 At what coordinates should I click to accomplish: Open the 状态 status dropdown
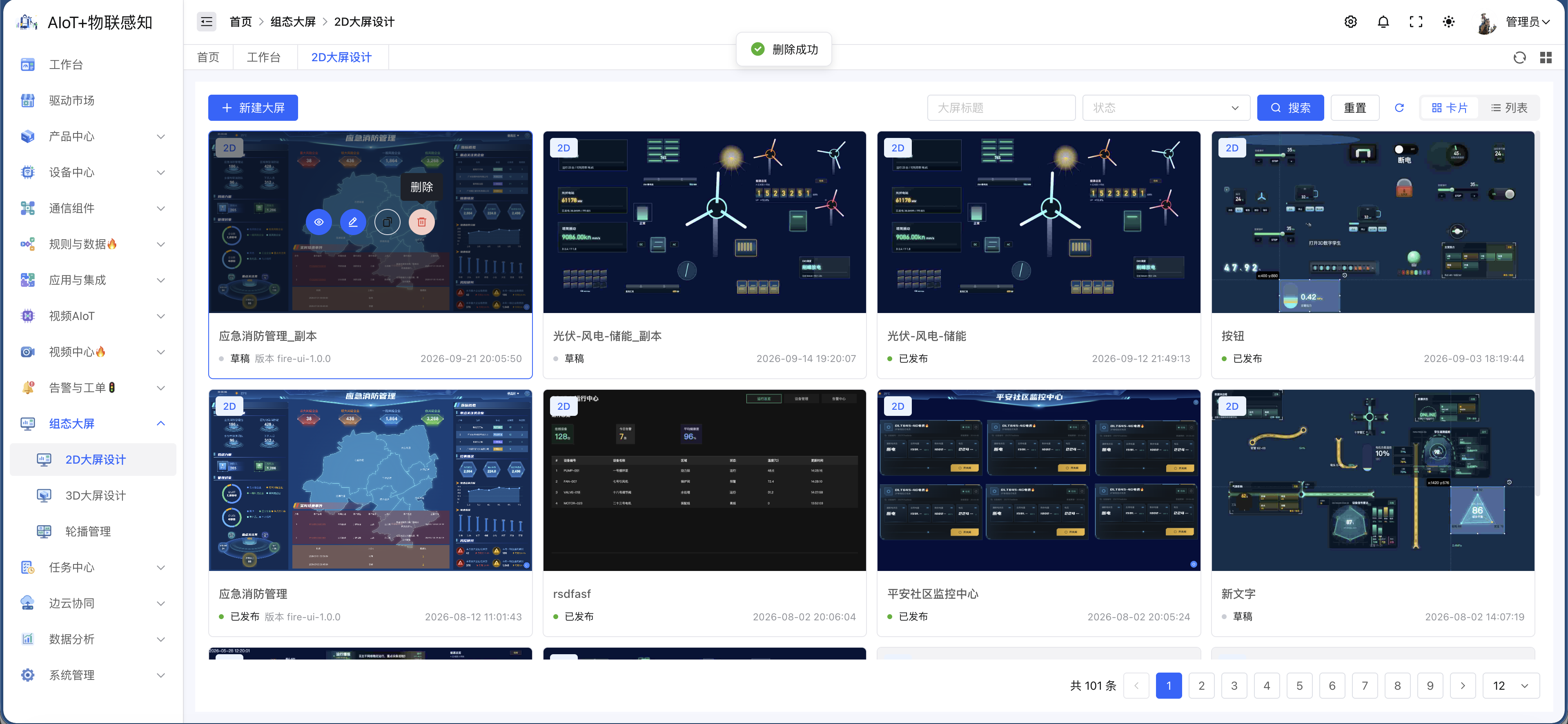[1166, 108]
